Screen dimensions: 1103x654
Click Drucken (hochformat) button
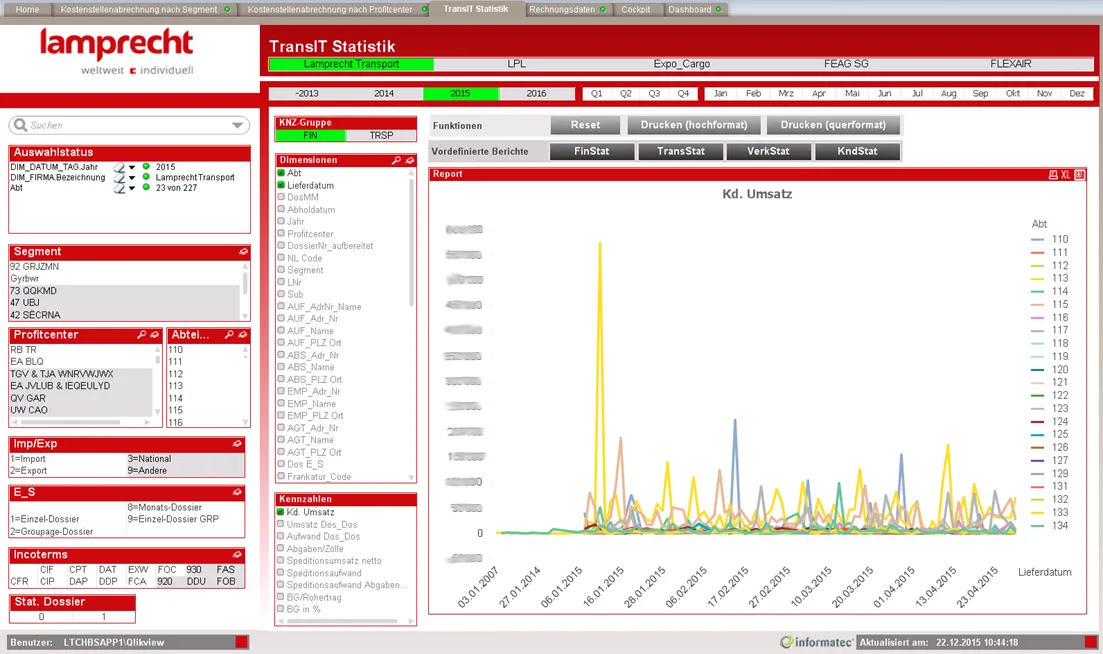pos(694,125)
